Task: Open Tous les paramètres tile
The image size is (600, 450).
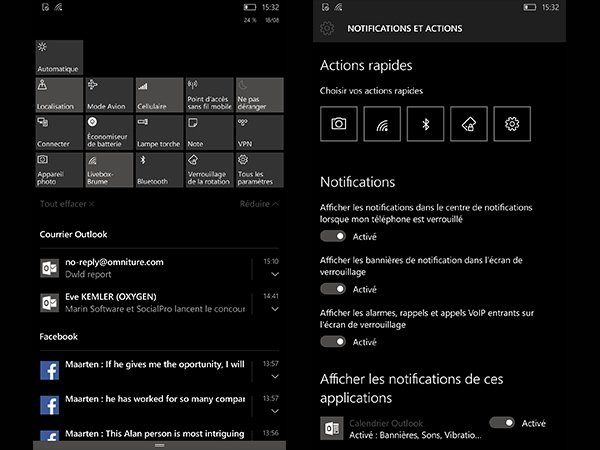Action: pyautogui.click(x=260, y=170)
